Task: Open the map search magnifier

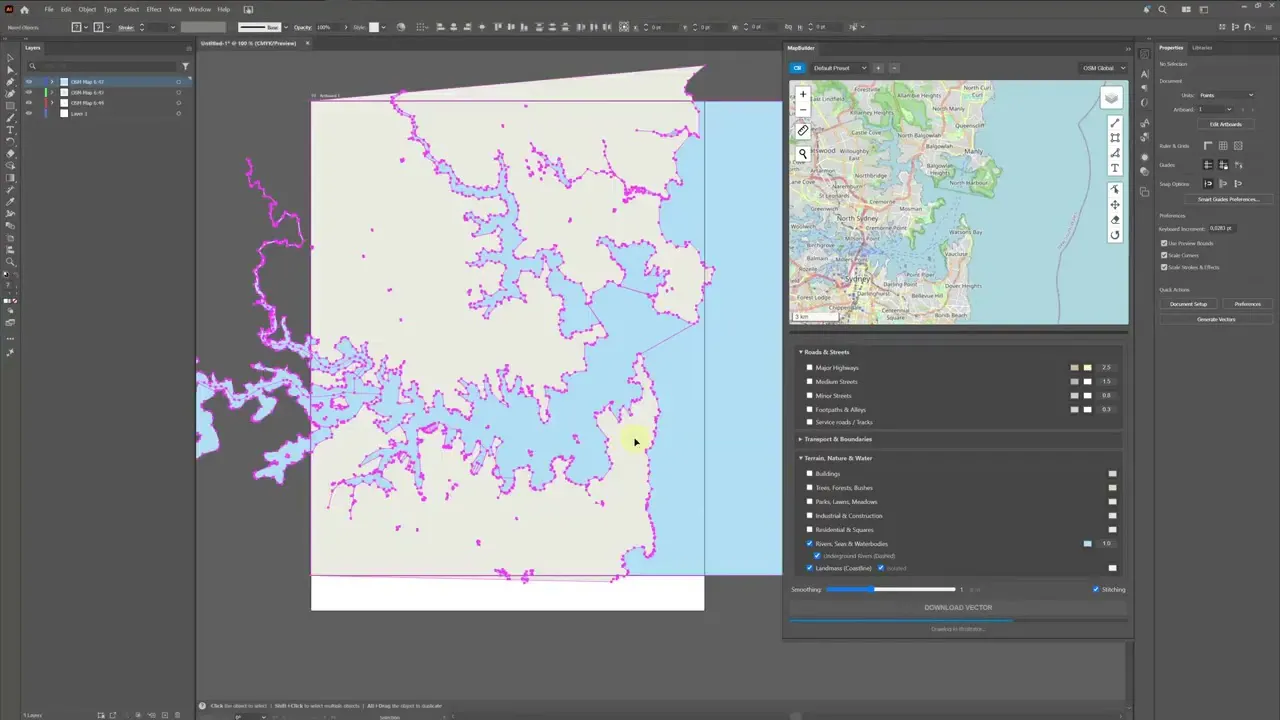Action: pyautogui.click(x=802, y=154)
